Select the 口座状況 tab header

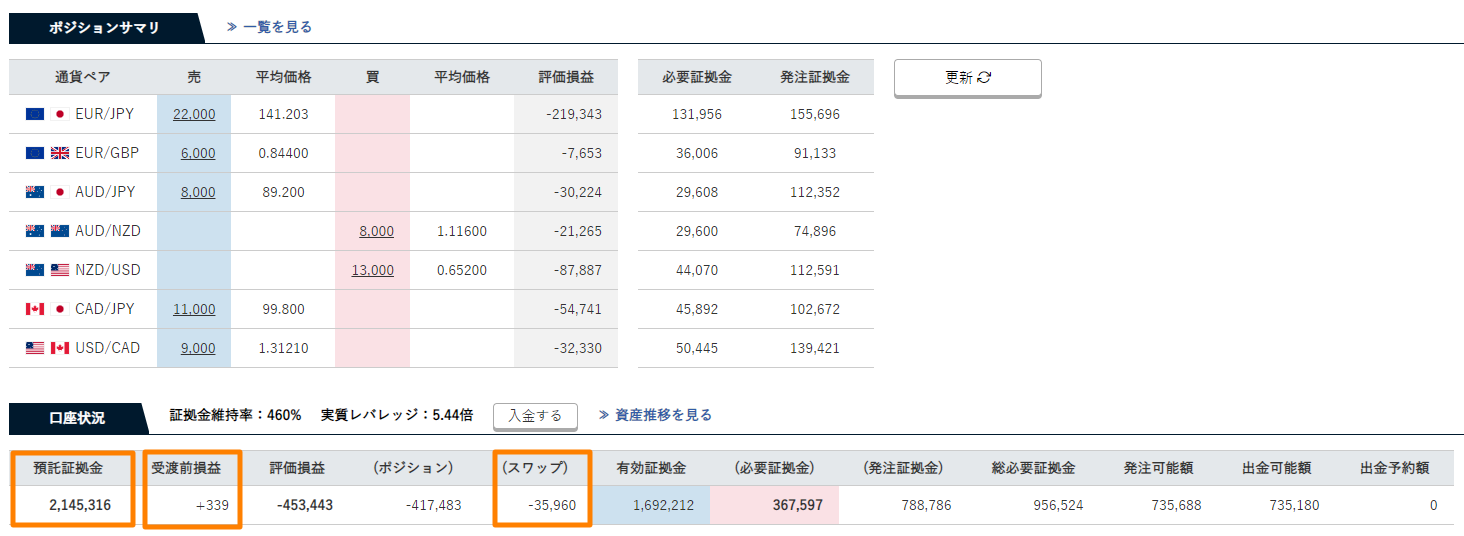(76, 417)
